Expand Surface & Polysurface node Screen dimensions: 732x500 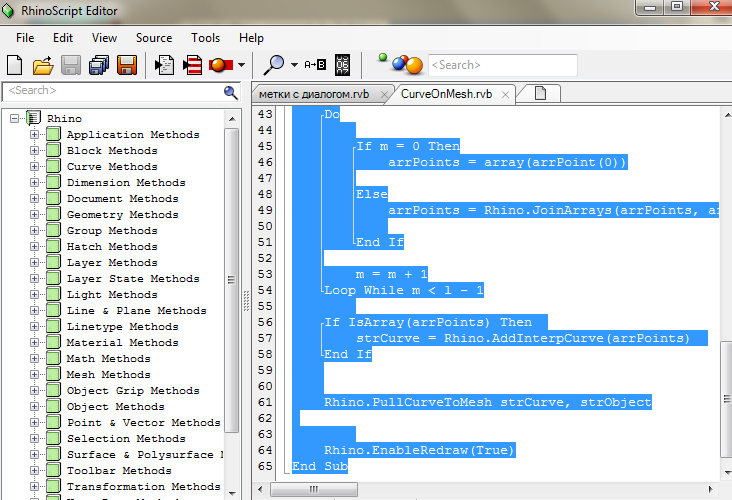(x=34, y=454)
